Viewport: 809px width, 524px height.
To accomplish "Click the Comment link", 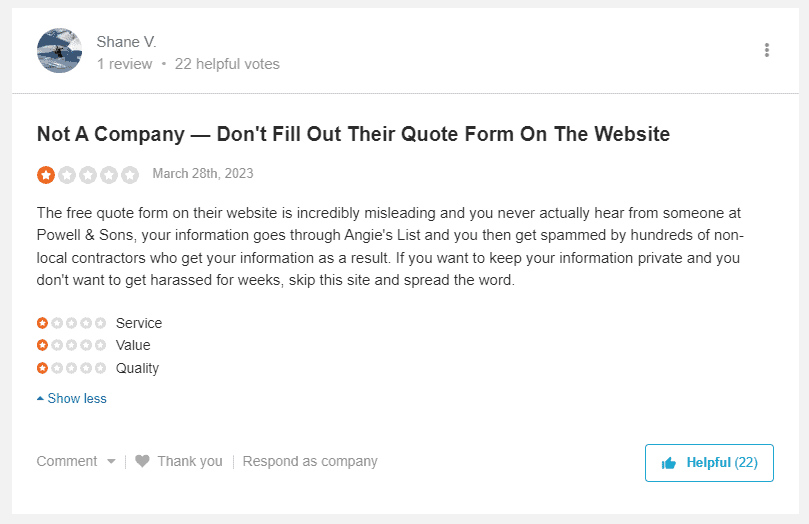I will pyautogui.click(x=67, y=461).
